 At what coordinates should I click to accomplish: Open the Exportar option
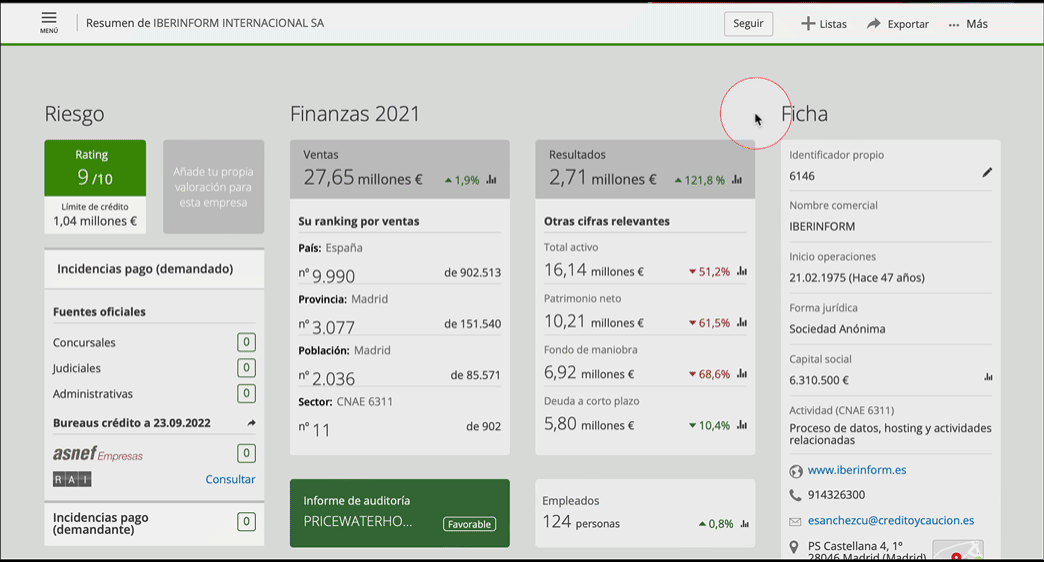tap(897, 23)
